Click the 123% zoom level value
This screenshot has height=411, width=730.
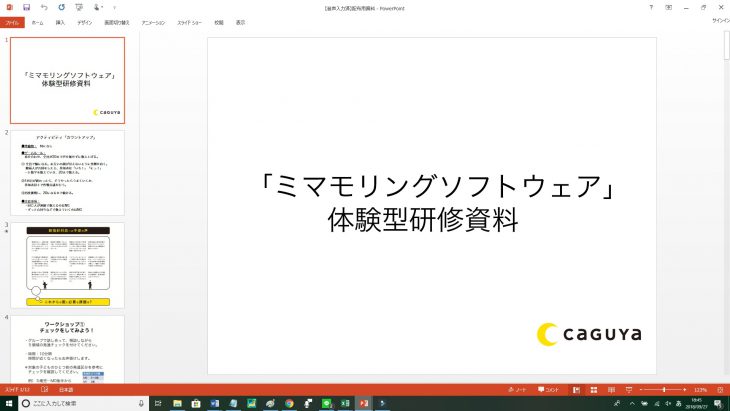[701, 390]
